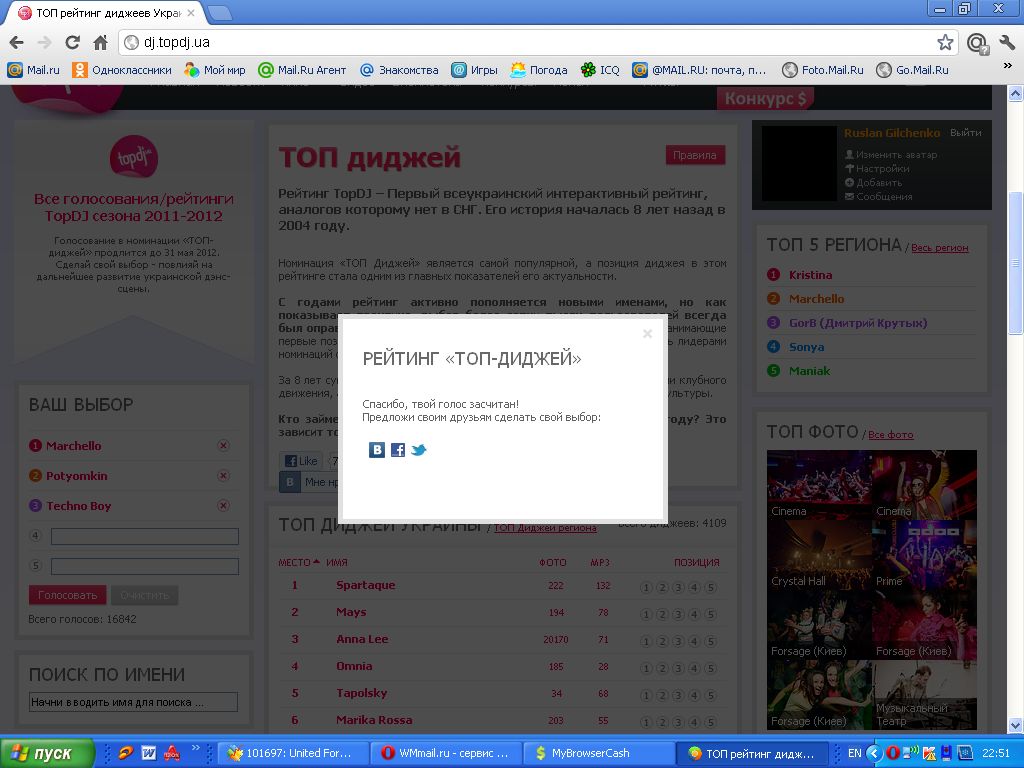Assign position 3 to Mays
The width and height of the screenshot is (1024, 768).
pos(679,614)
